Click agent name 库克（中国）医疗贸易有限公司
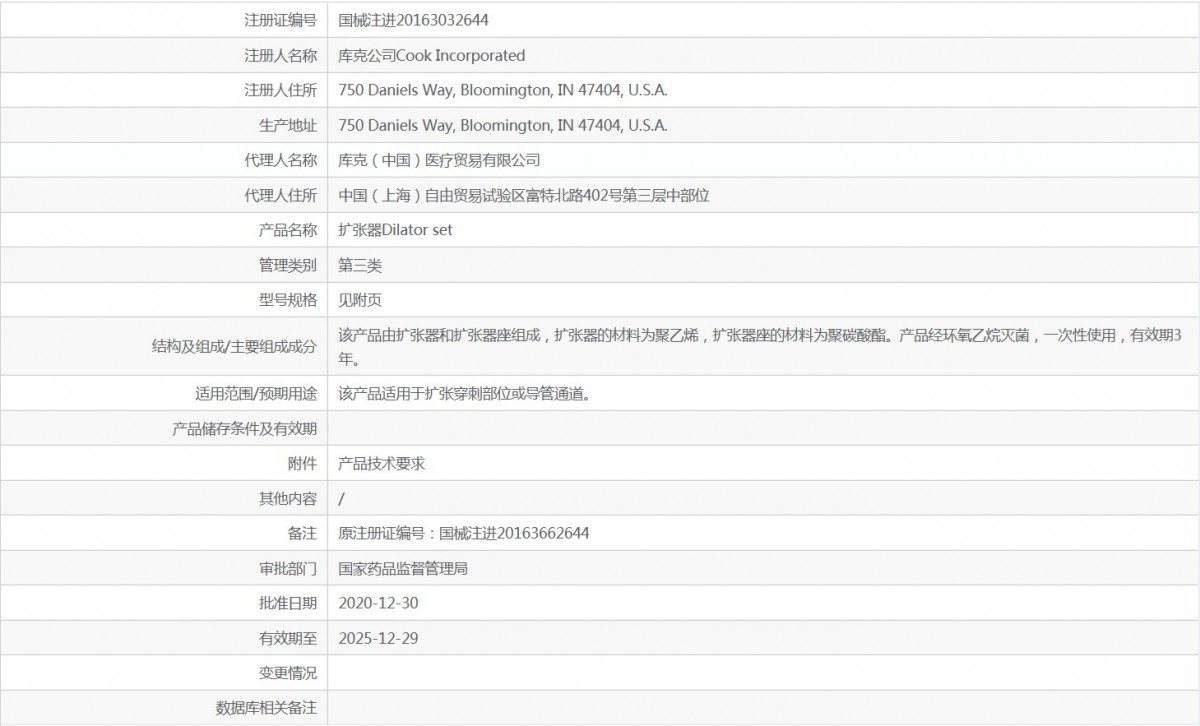The image size is (1200, 726). coord(439,160)
